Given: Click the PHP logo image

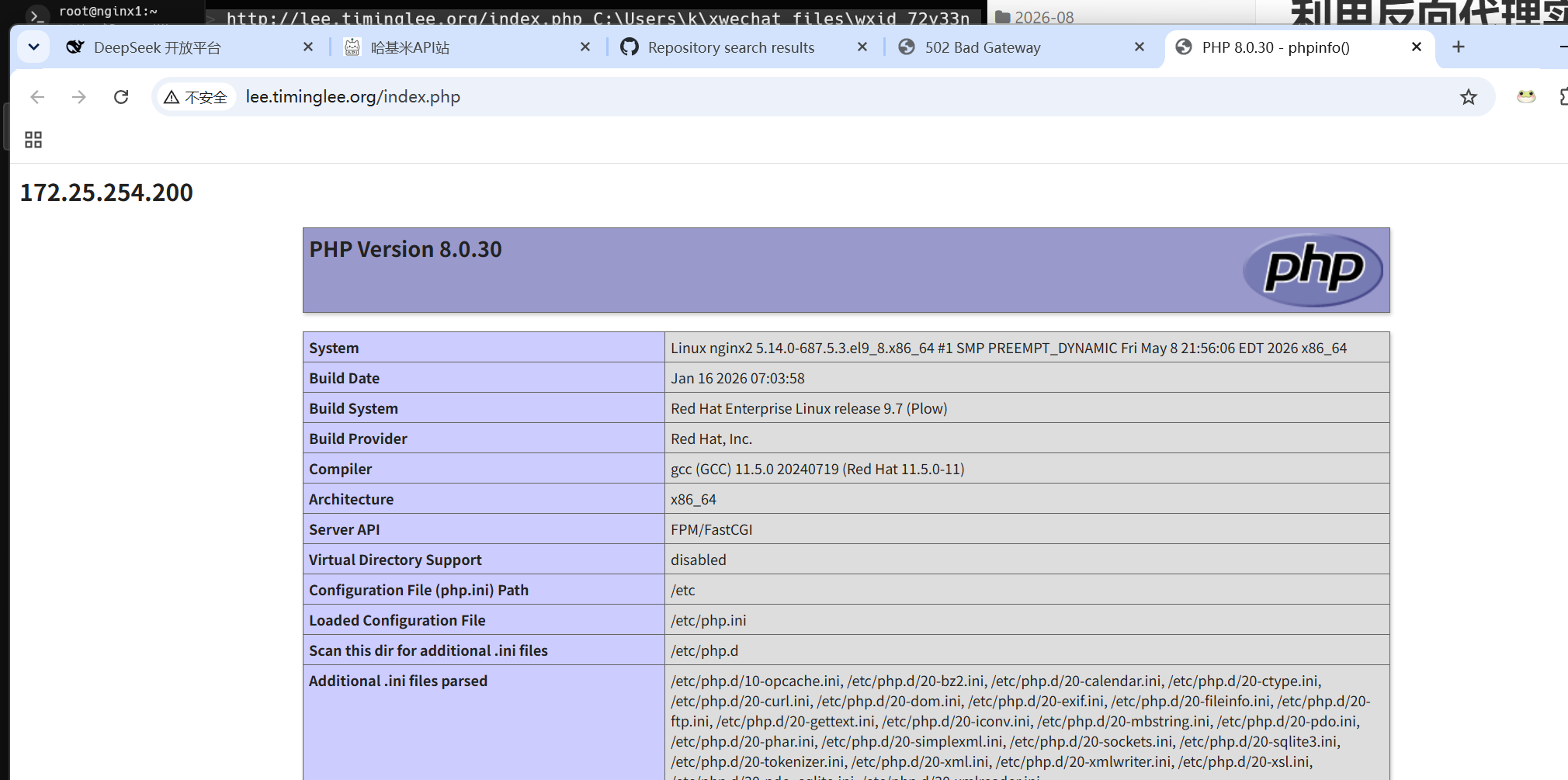Looking at the screenshot, I should (x=1313, y=270).
